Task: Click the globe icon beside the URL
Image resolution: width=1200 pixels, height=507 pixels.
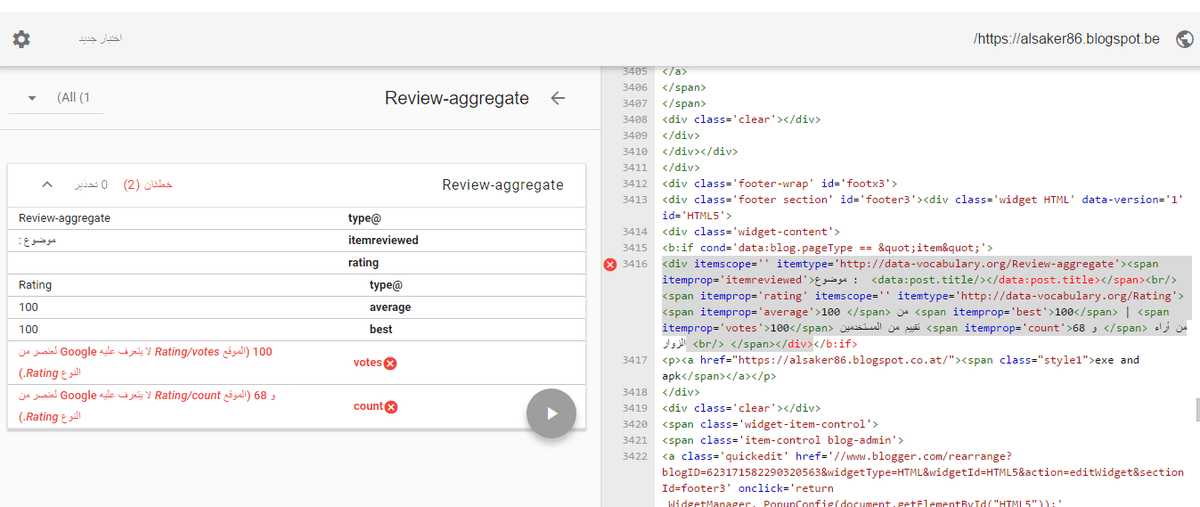Action: coord(1185,39)
